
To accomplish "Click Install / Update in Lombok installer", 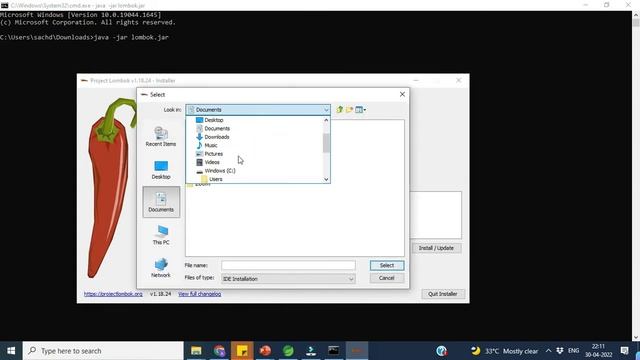I will 436,248.
